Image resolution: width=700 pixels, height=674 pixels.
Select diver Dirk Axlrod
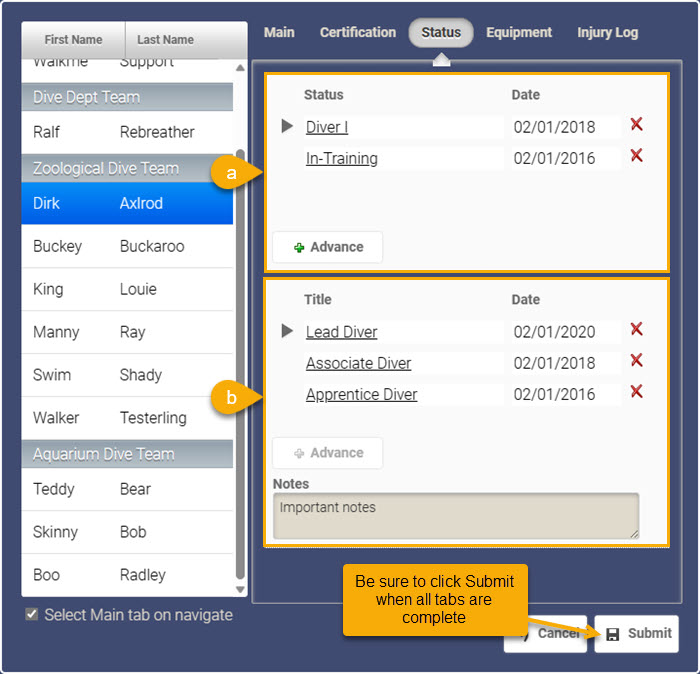click(127, 203)
